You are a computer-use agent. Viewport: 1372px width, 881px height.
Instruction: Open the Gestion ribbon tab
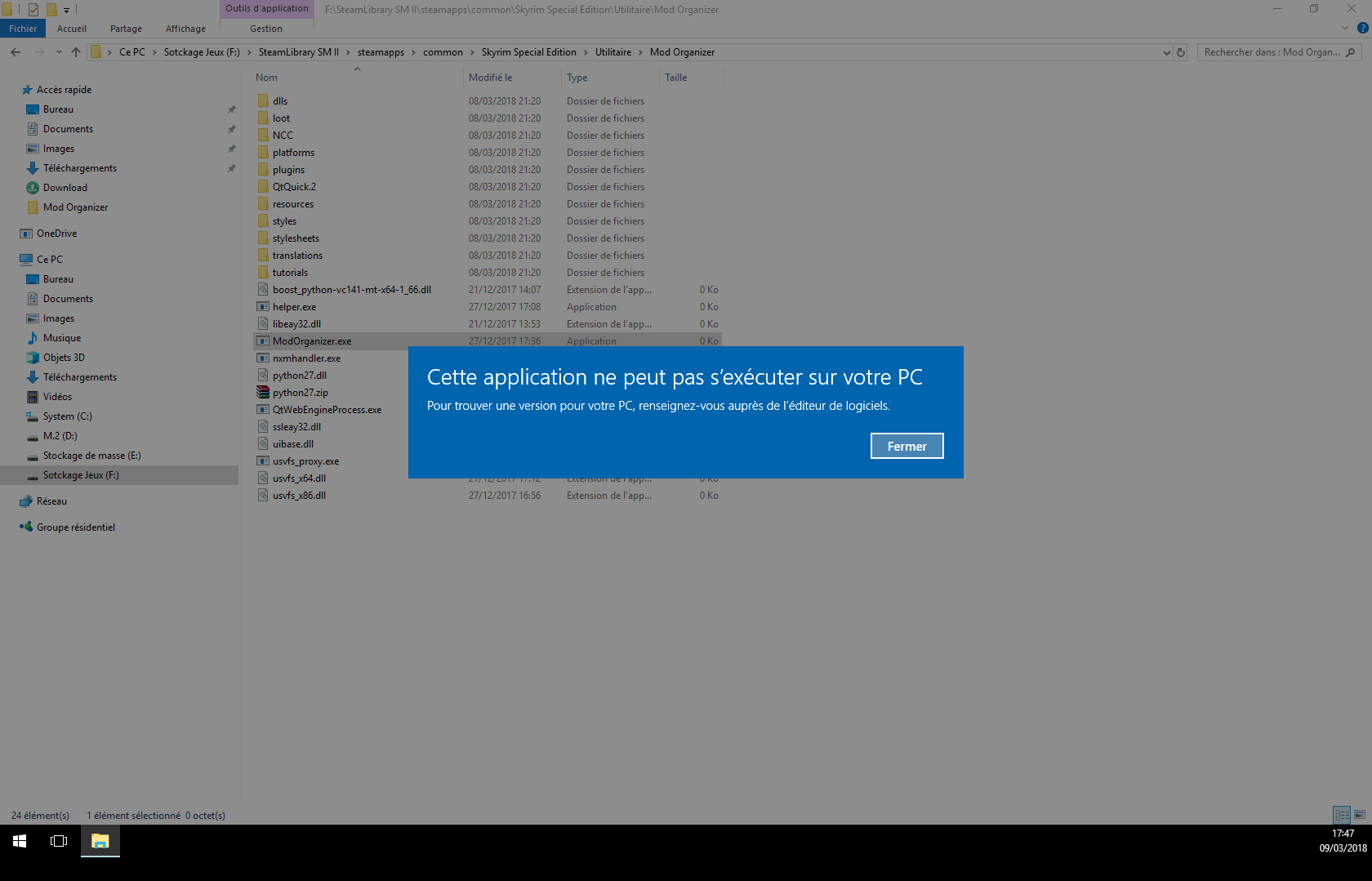(266, 29)
